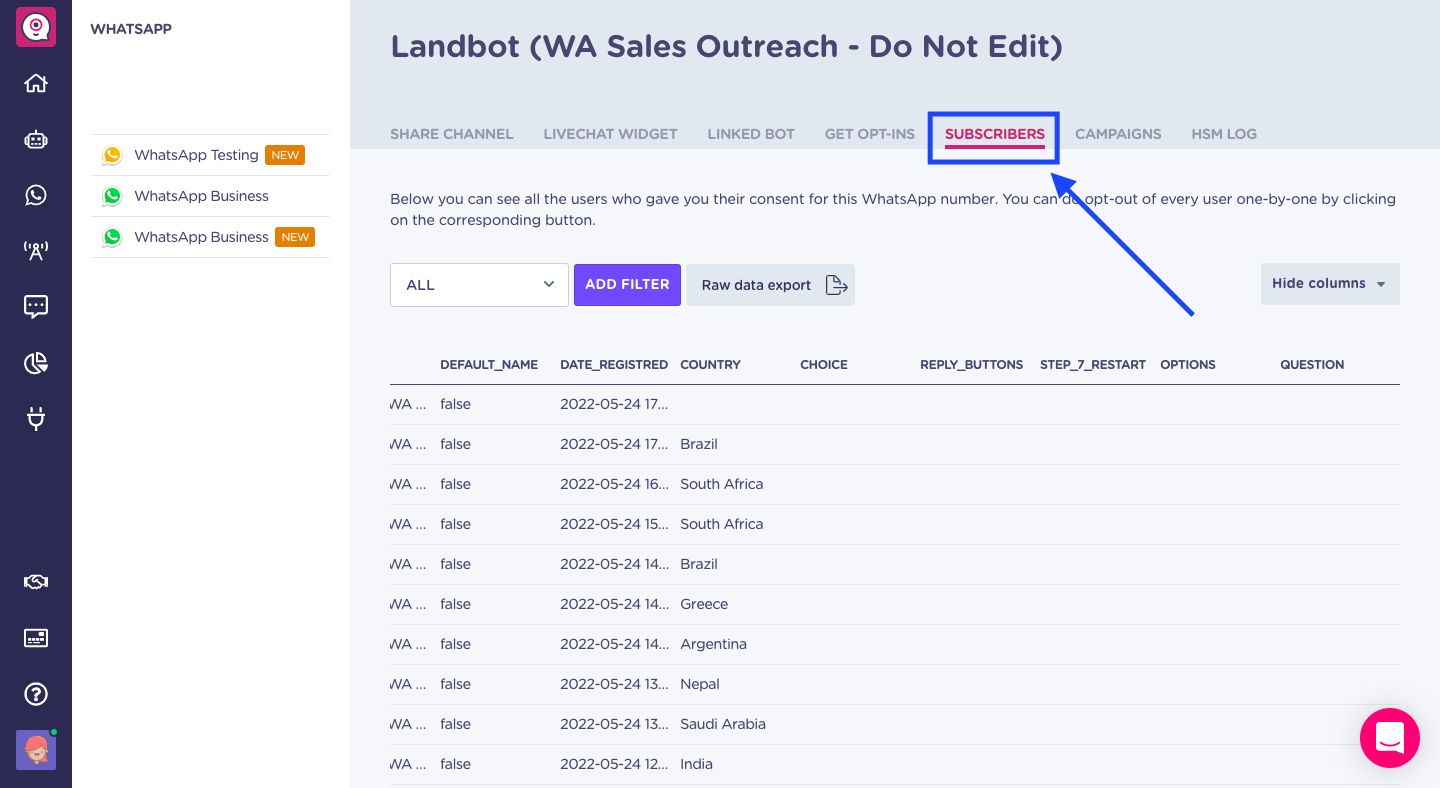This screenshot has width=1440, height=788.
Task: Switch to GET OPT-INS tab
Action: (x=870, y=134)
